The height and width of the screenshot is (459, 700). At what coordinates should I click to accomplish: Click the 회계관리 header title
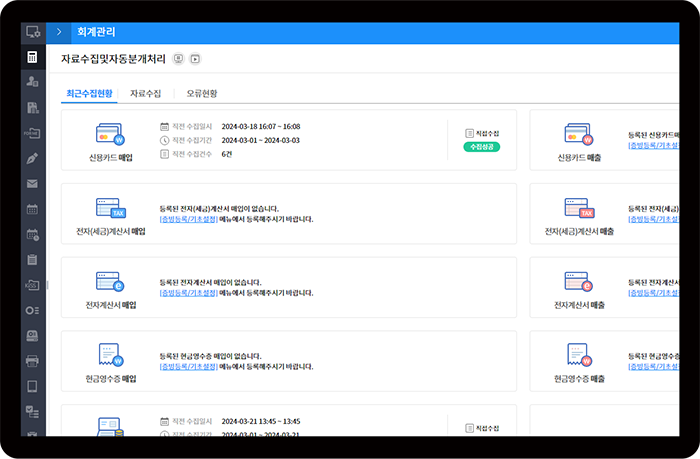tap(96, 32)
